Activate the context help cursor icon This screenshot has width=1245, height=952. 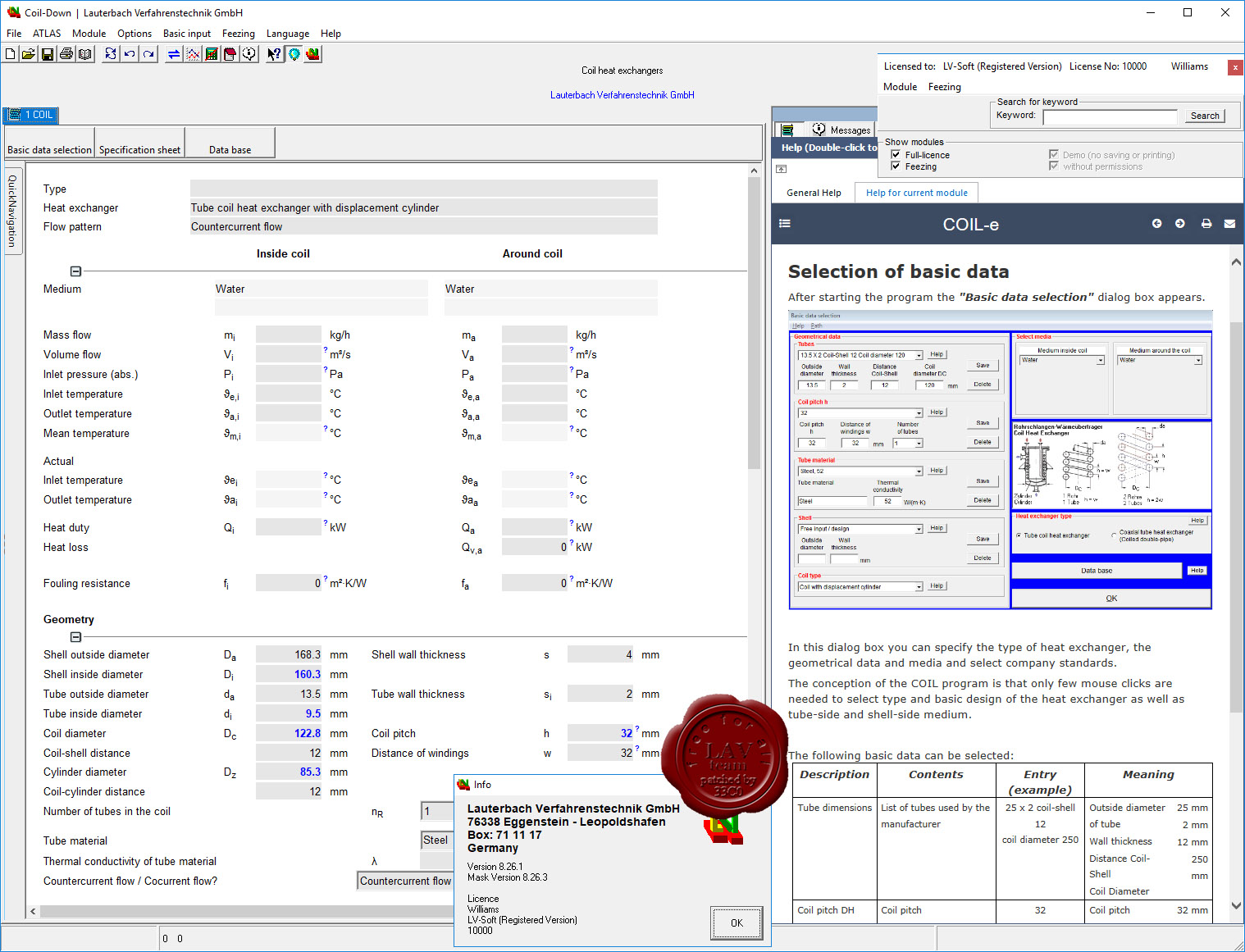point(275,54)
